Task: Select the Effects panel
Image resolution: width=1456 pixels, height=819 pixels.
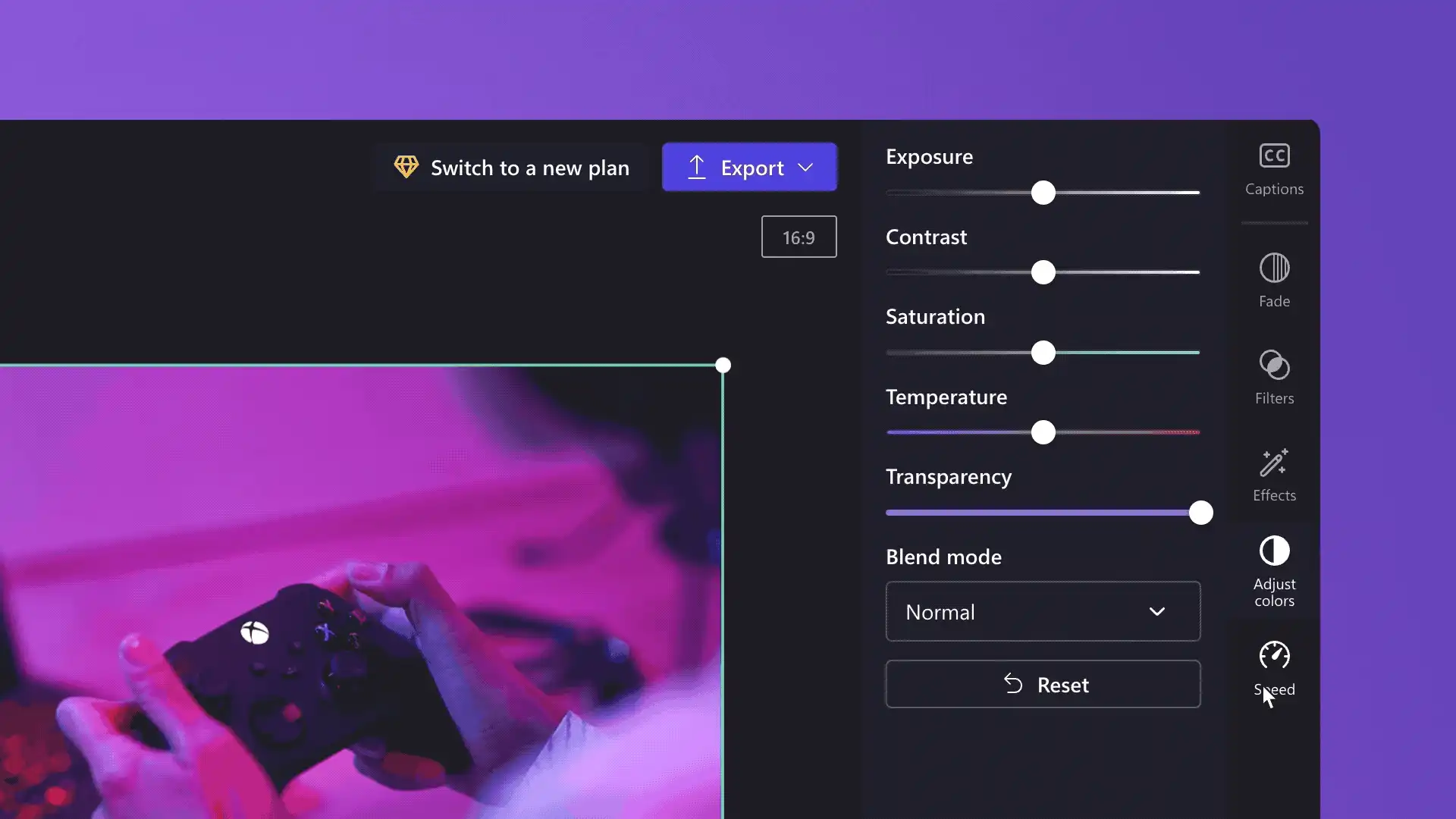Action: tap(1274, 474)
